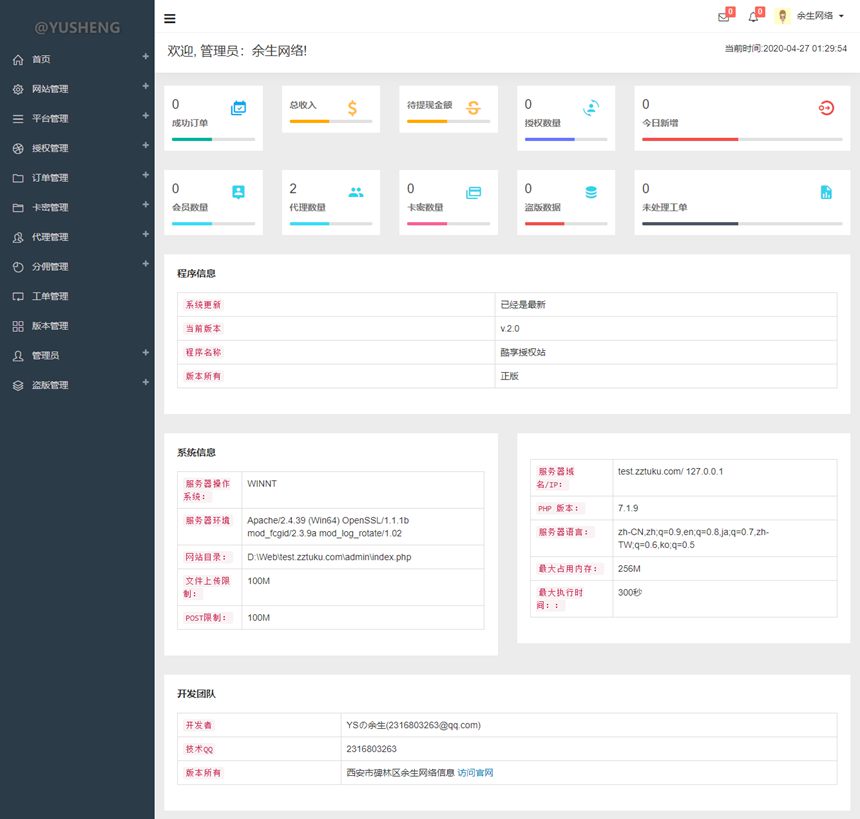The width and height of the screenshot is (860, 819).
Task: Open 版本管理 in the sidebar
Action: (50, 326)
